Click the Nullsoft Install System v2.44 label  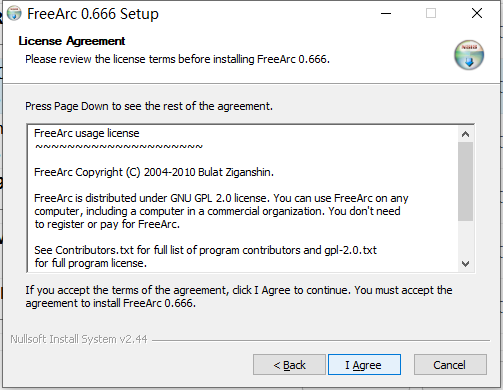[x=79, y=339]
